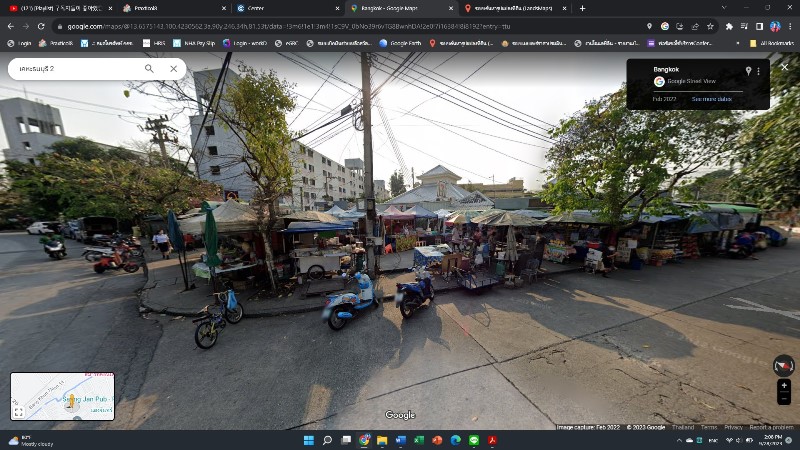This screenshot has width=800, height=450.
Task: Open PowerPoint from the taskbar
Action: (437, 440)
